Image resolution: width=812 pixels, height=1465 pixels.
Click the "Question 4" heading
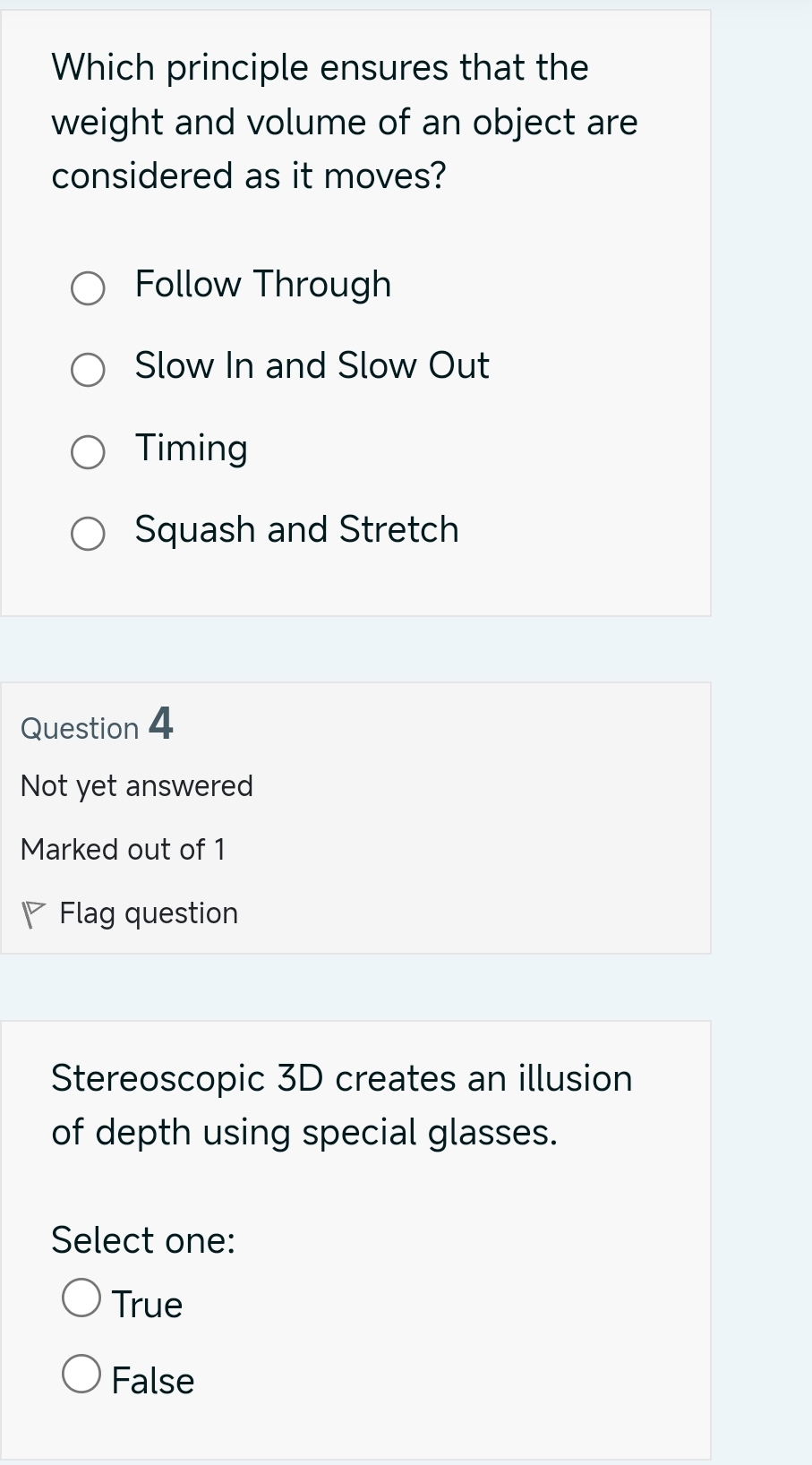pos(97,725)
